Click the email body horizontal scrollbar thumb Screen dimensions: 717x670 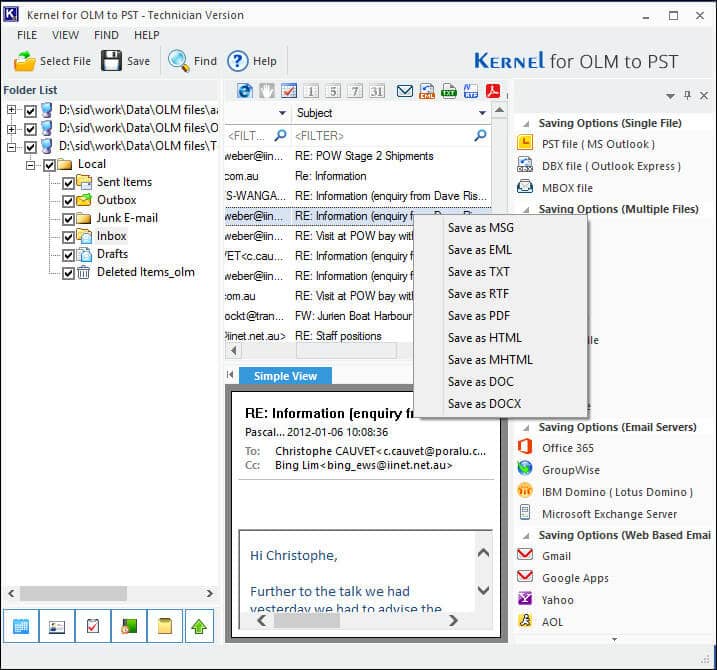tap(306, 621)
